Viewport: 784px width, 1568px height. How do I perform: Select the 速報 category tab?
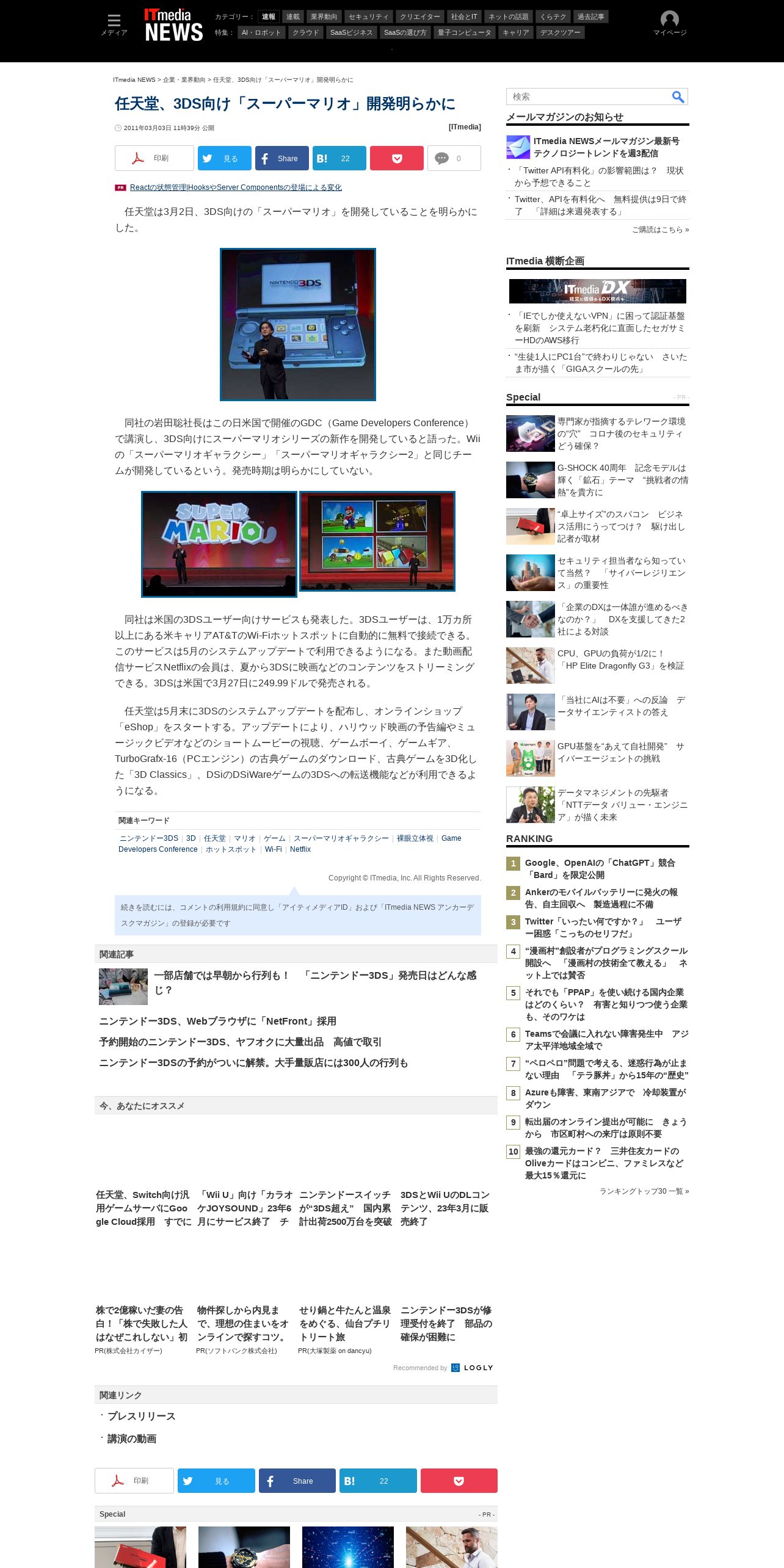[269, 16]
